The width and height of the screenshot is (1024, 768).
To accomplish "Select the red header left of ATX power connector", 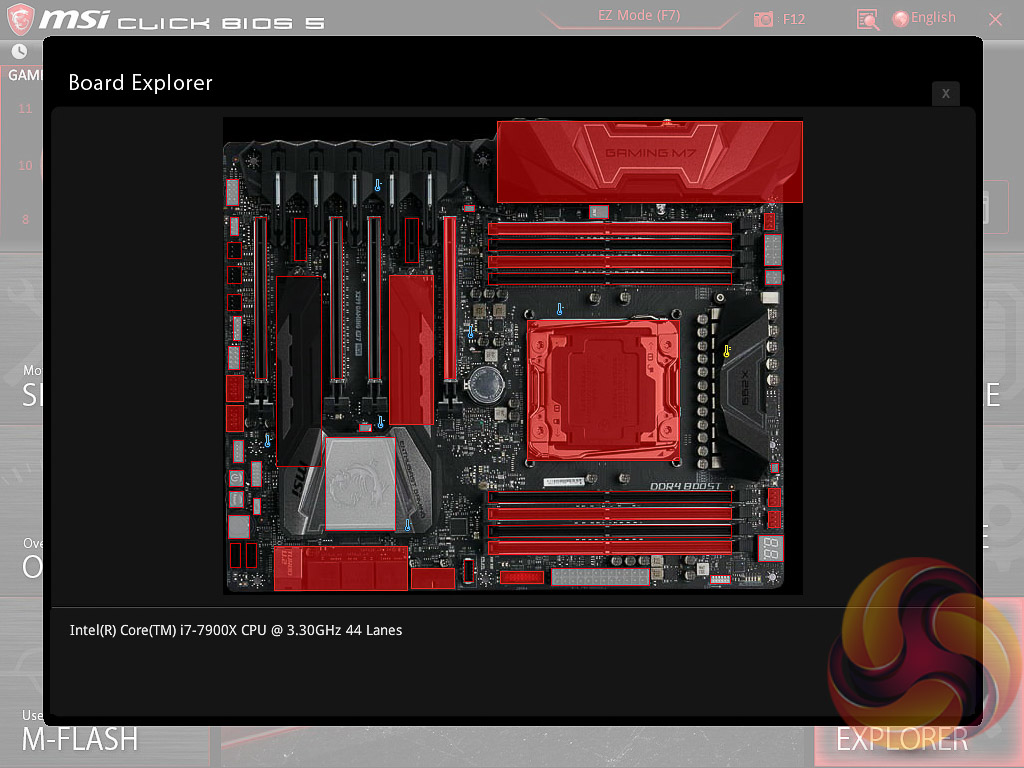I will click(x=522, y=577).
